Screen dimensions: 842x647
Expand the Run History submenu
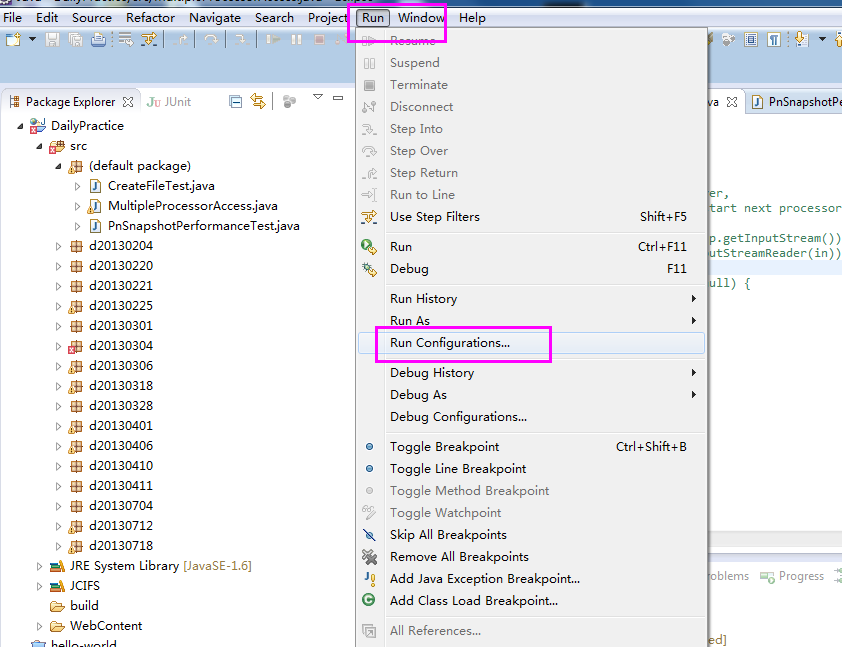point(531,299)
